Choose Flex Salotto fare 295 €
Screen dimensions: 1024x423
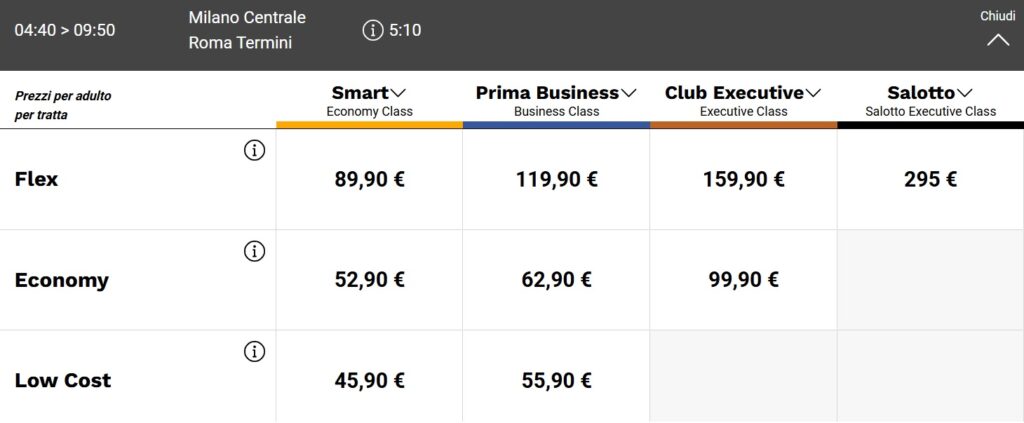pos(931,180)
